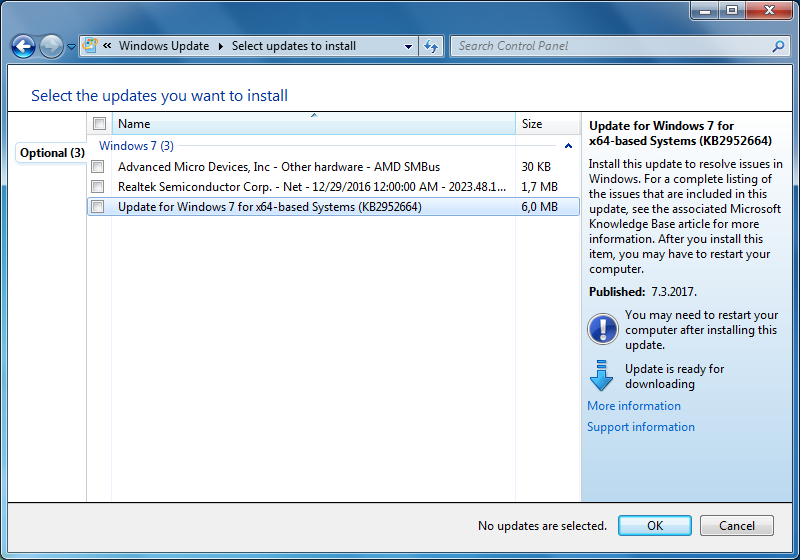Focus the Search Control Panel field
The image size is (800, 560).
click(612, 46)
